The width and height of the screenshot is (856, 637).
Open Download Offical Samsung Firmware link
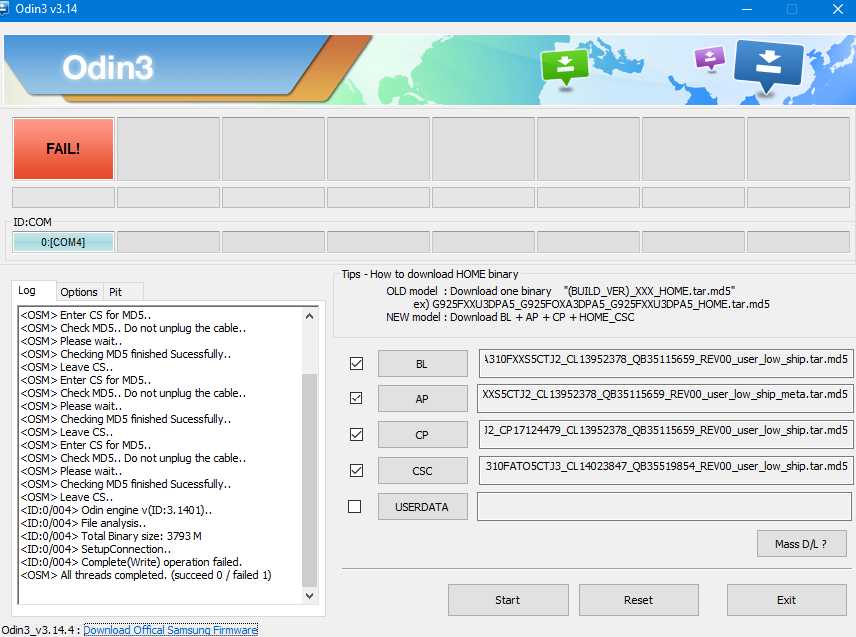tap(170, 630)
